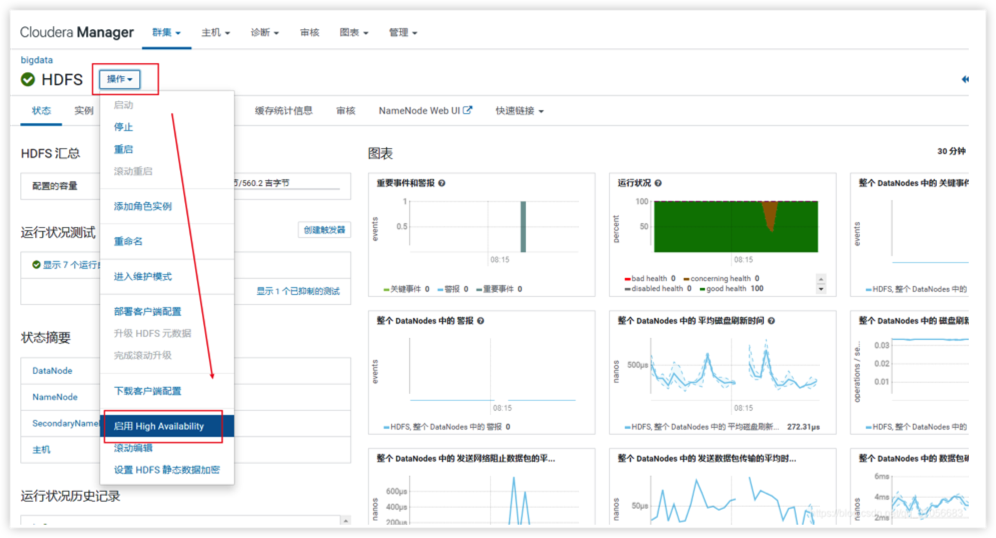Click help icon next to 运行状况 chart

657,183
